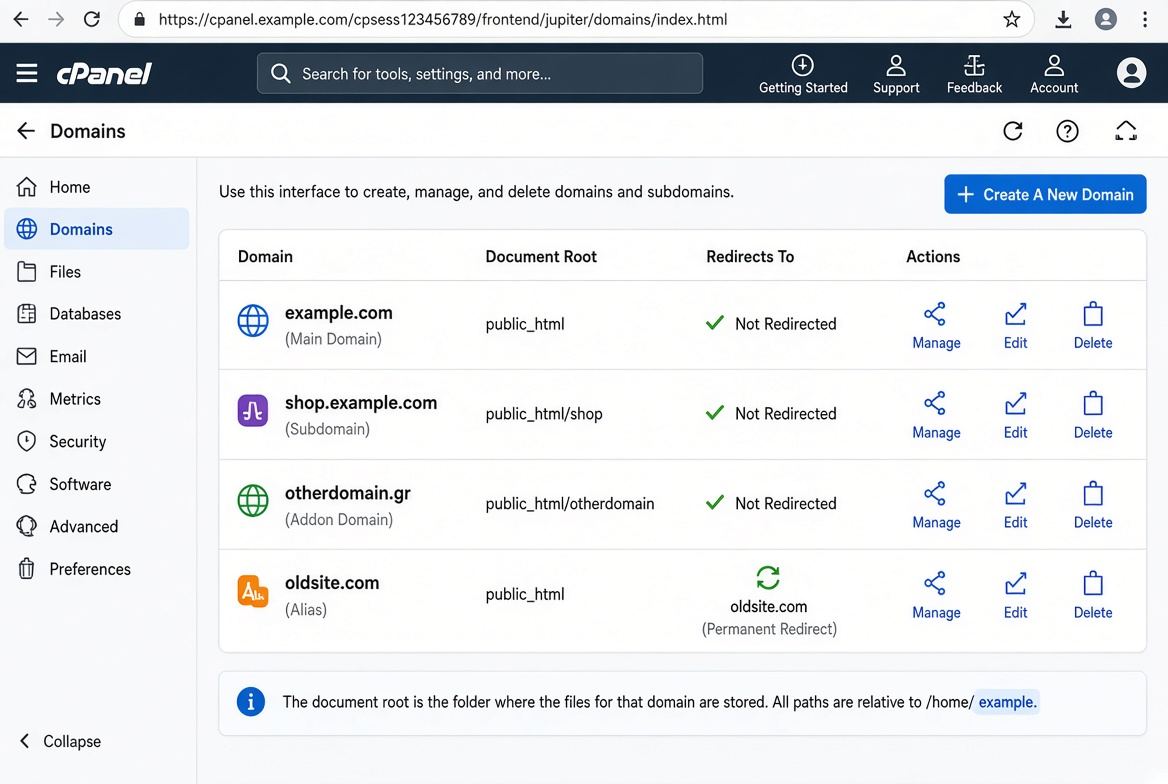This screenshot has height=784, width=1168.
Task: Open the browser three-dot menu
Action: coord(1145,19)
